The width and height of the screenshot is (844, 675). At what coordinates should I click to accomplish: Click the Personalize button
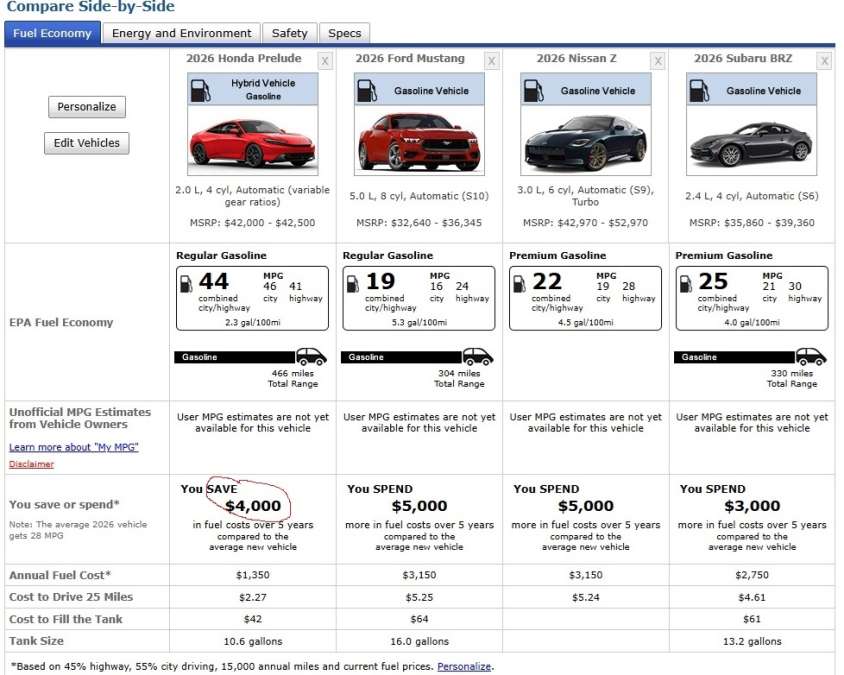[x=87, y=107]
